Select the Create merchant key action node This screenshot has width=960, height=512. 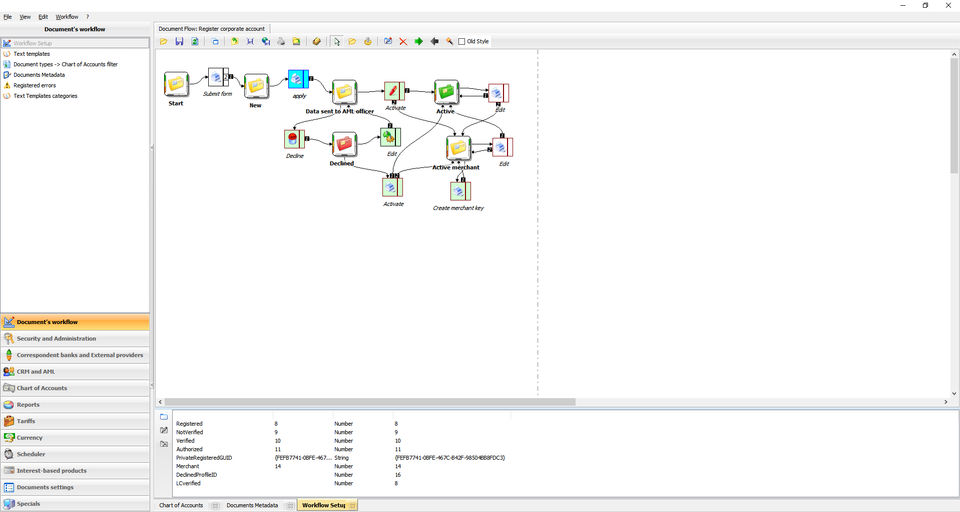(460, 191)
